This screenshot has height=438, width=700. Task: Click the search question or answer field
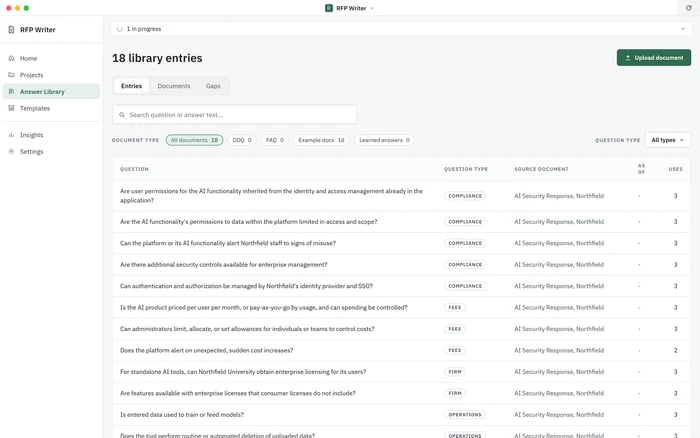[234, 115]
